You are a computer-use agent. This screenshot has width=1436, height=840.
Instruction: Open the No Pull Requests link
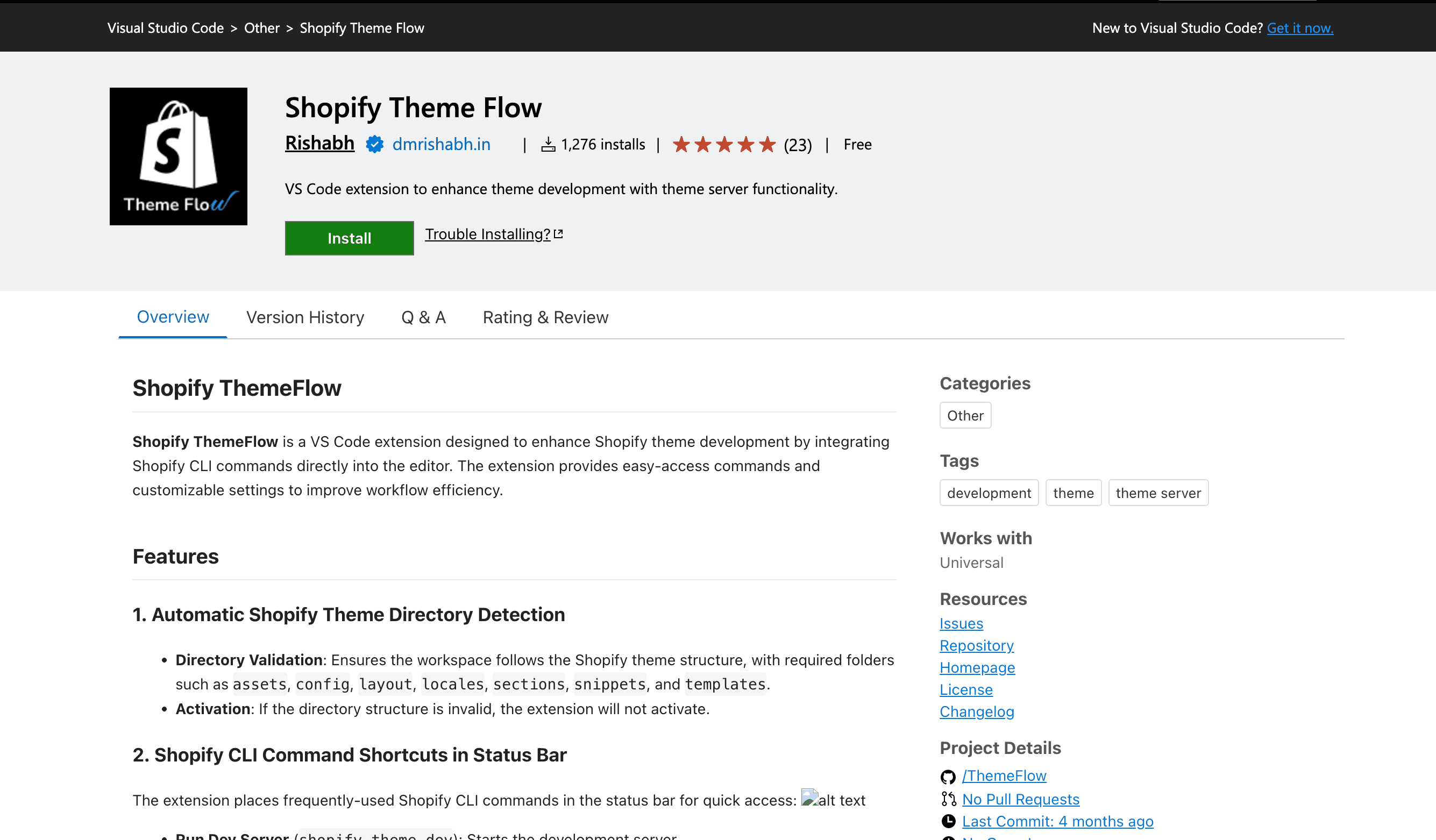(x=1021, y=799)
